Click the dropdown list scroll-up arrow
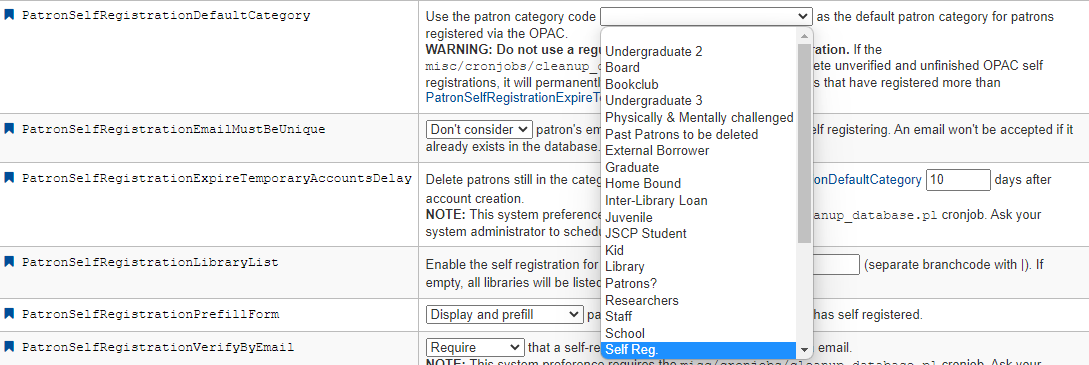The image size is (1089, 365). pyautogui.click(x=804, y=36)
